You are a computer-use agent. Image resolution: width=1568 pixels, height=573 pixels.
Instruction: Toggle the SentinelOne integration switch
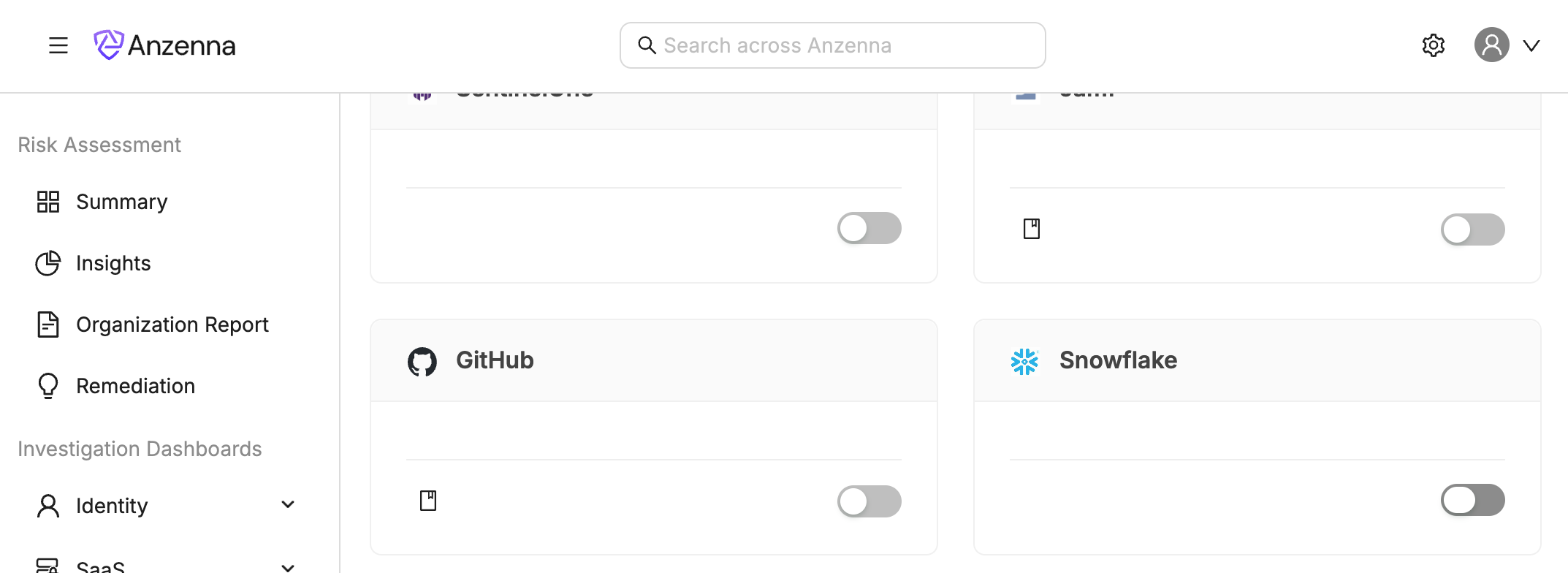869,229
